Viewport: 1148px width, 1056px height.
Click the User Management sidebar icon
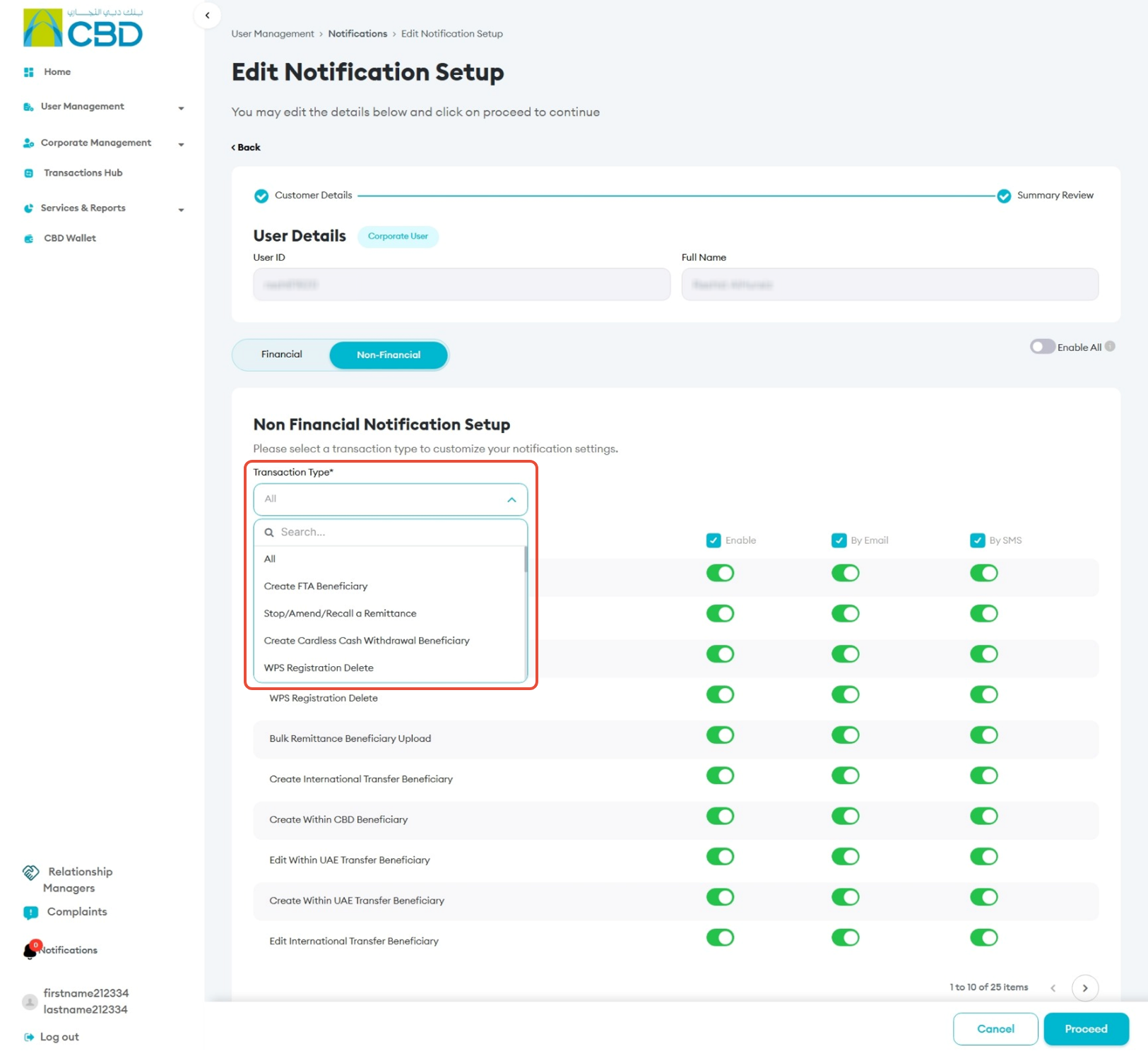tap(28, 107)
